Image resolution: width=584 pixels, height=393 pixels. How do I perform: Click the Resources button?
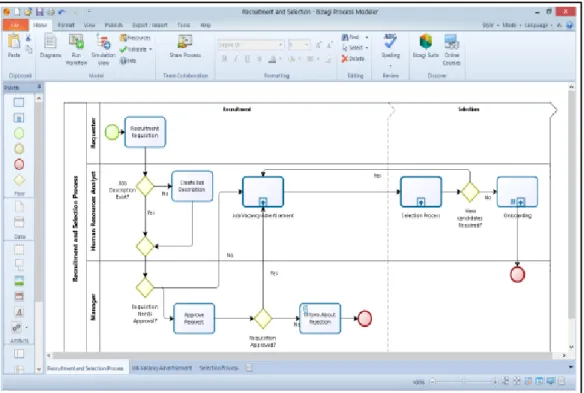coord(135,38)
